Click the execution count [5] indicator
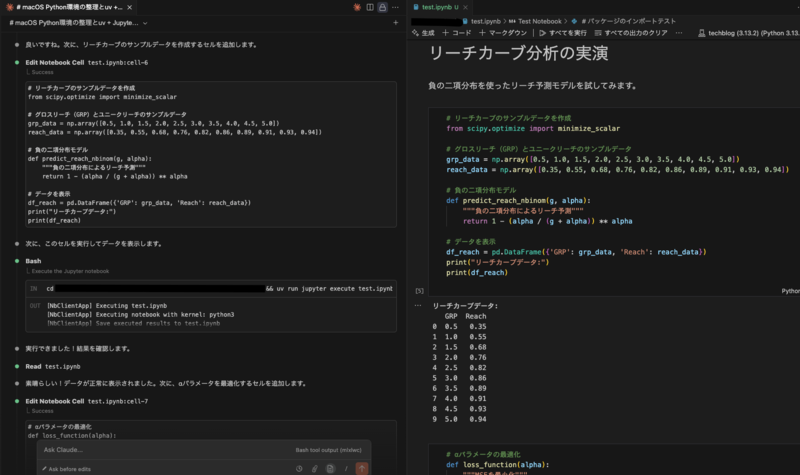The height and width of the screenshot is (475, 800). (x=419, y=291)
